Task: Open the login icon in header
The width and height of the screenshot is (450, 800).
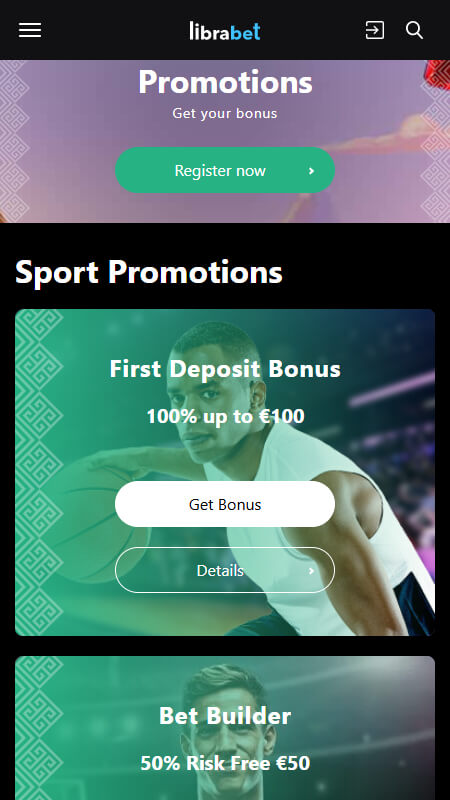Action: click(x=374, y=30)
